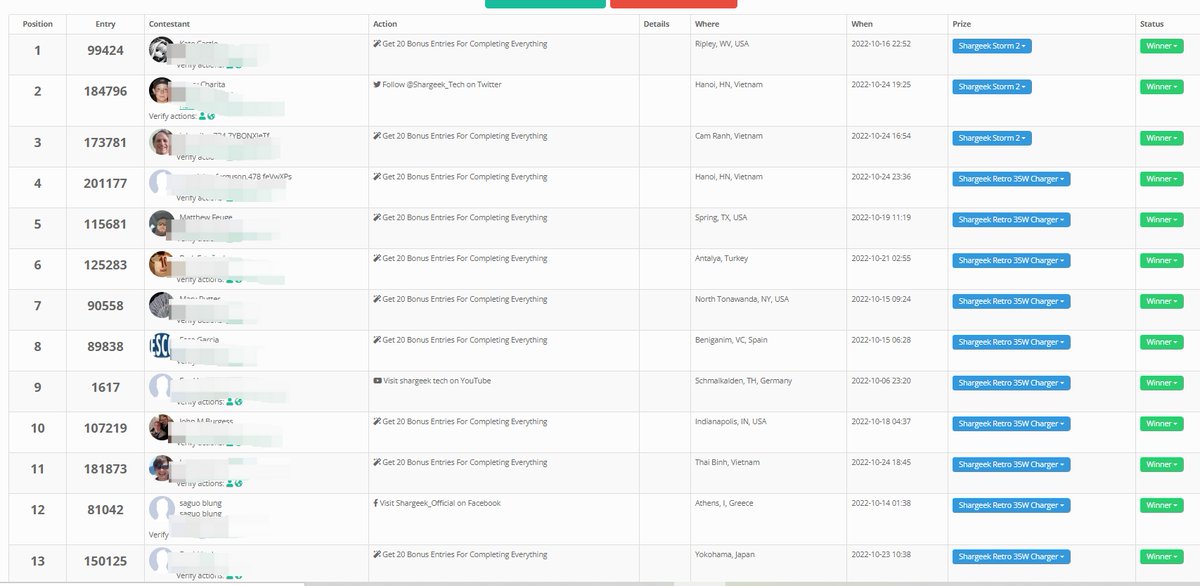This screenshot has height=586, width=1200.
Task: Click verify globe icon in entry 181873 row
Action: pos(239,483)
